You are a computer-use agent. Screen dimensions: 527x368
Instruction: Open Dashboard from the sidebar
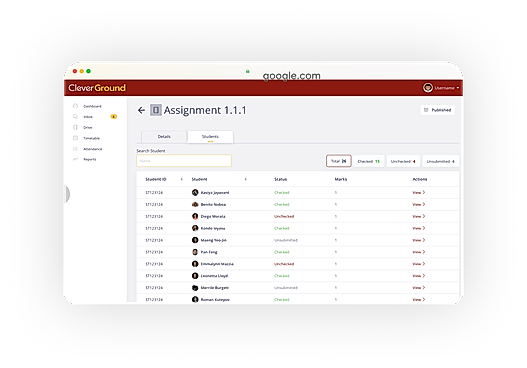coord(87,106)
